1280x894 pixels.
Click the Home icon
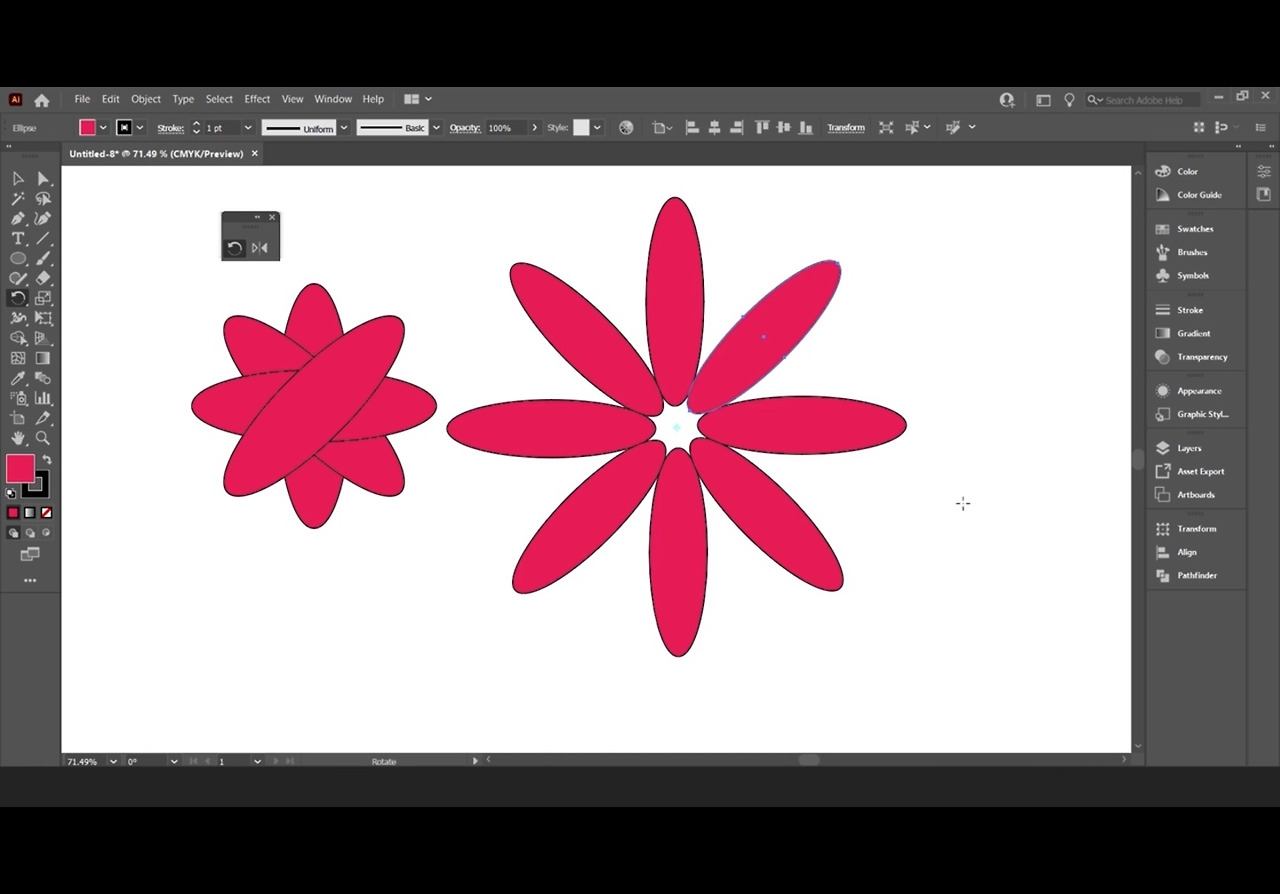click(x=42, y=100)
